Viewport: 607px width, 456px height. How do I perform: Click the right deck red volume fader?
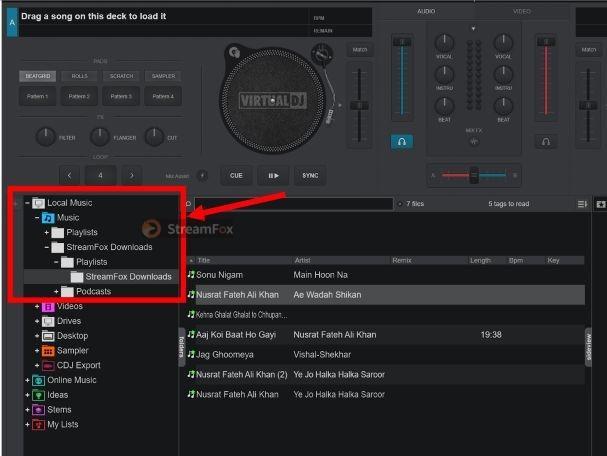coord(546,42)
